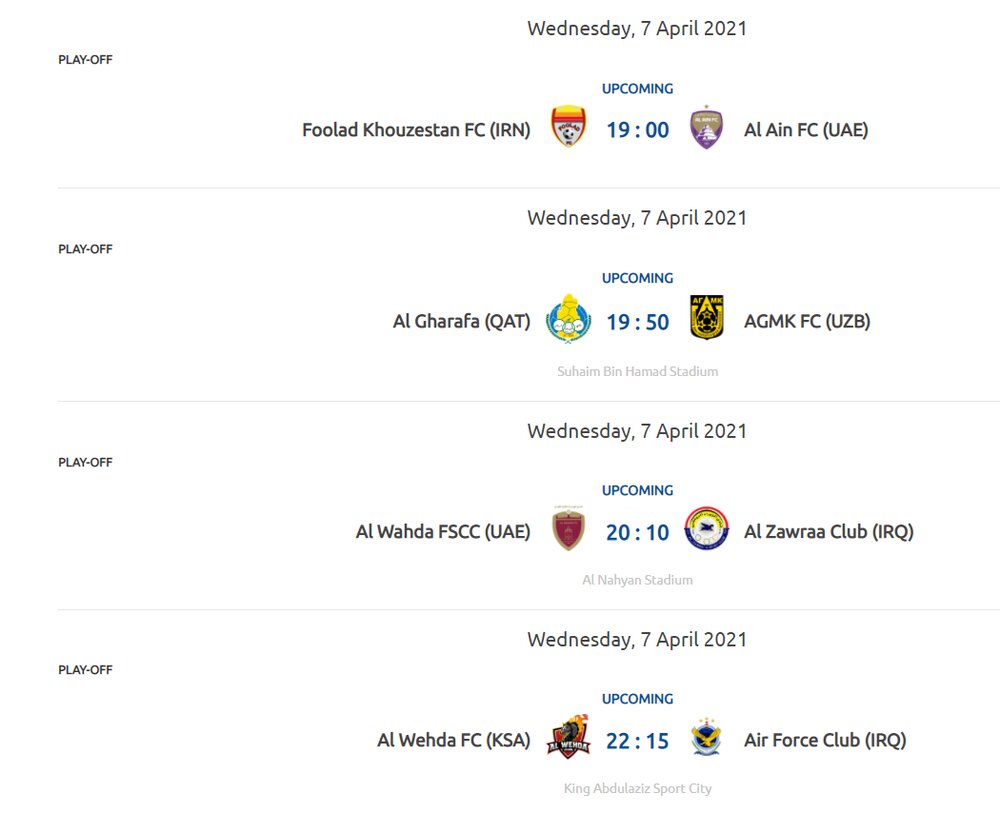
Task: Click the Air Force Club crest
Action: point(707,739)
